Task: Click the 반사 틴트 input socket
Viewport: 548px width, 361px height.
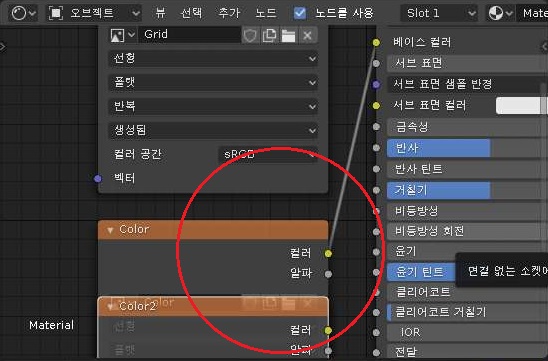Action: (376, 169)
